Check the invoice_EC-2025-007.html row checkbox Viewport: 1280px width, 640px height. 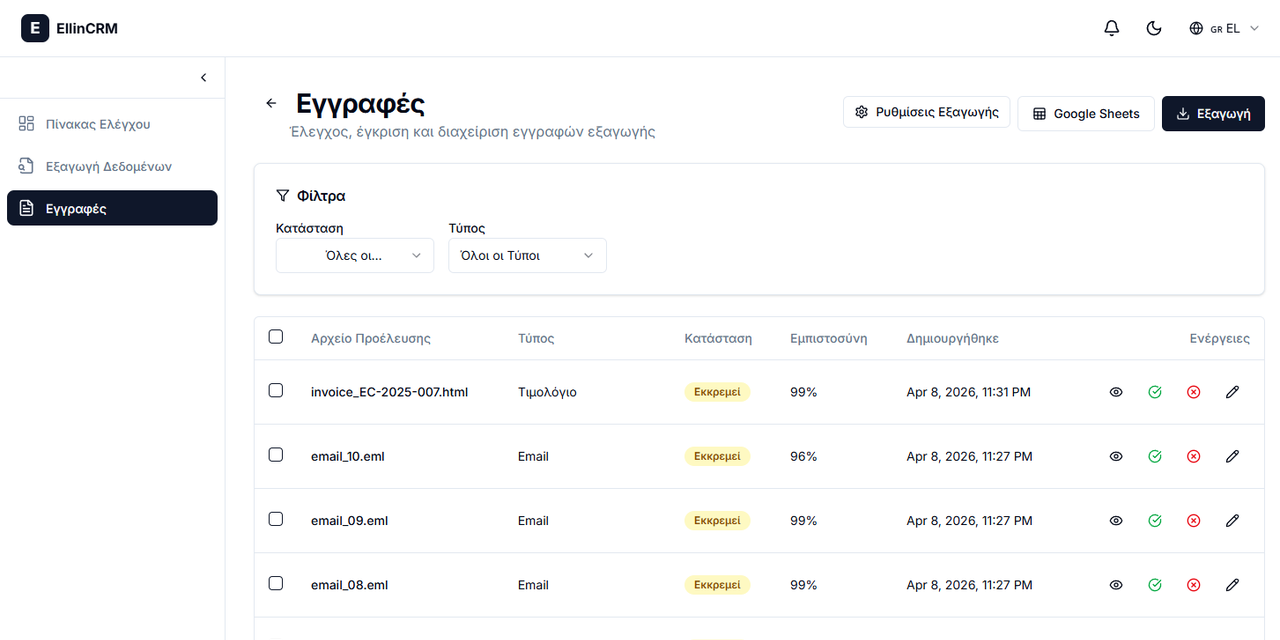pos(276,391)
